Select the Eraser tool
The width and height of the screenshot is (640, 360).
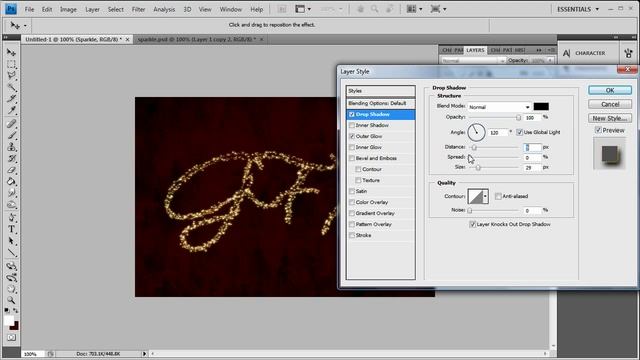point(11,170)
